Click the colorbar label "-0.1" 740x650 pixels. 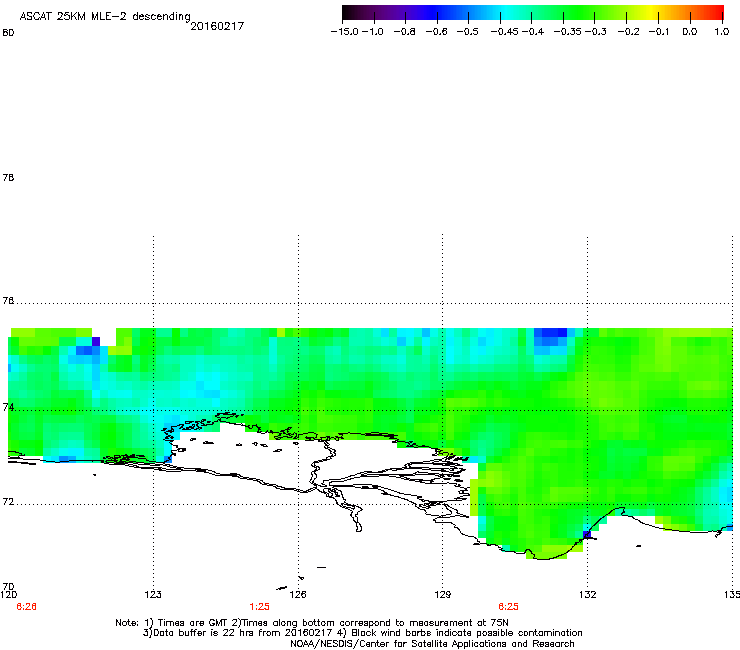click(659, 32)
